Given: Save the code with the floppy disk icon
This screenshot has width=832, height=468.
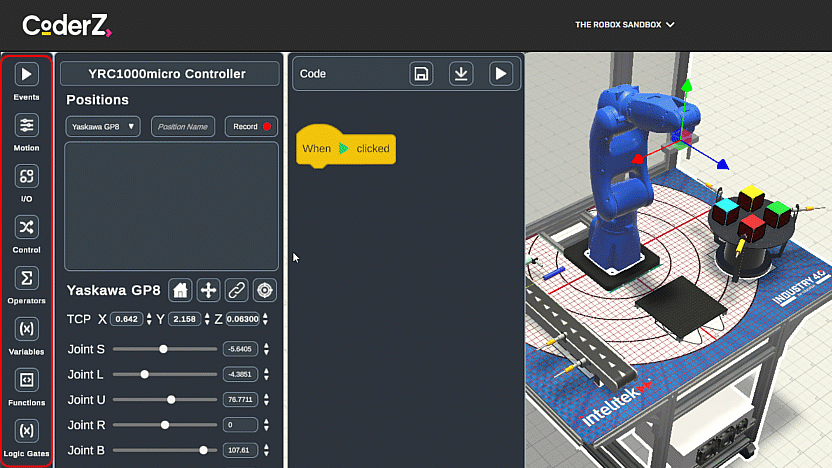Looking at the screenshot, I should [422, 73].
